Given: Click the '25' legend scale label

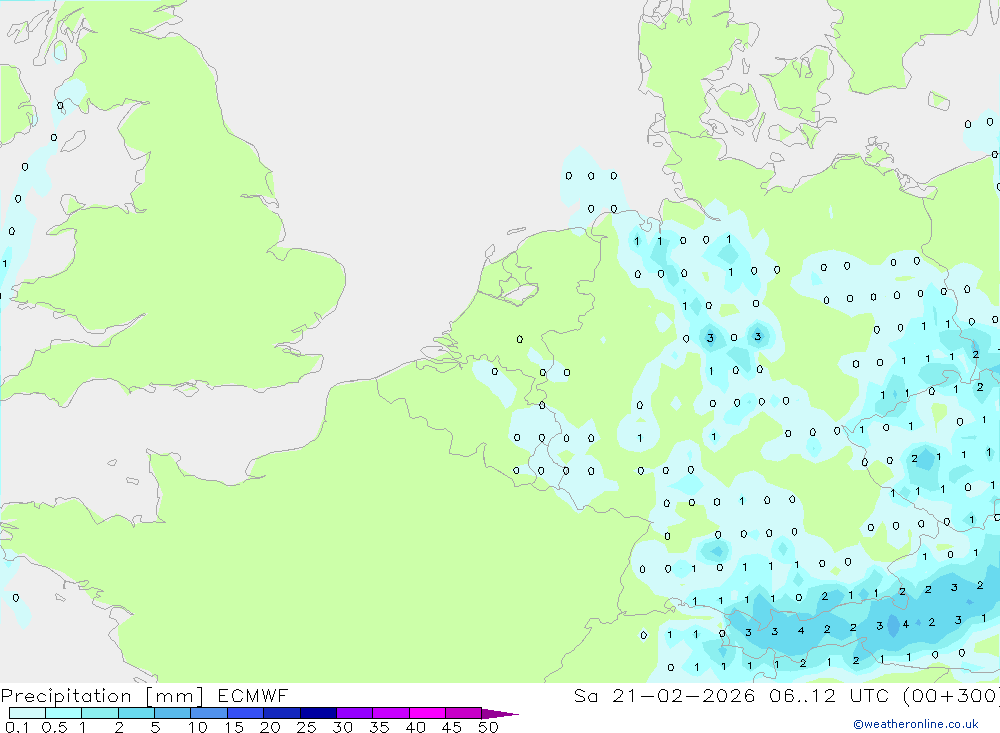Looking at the screenshot, I should (306, 727).
